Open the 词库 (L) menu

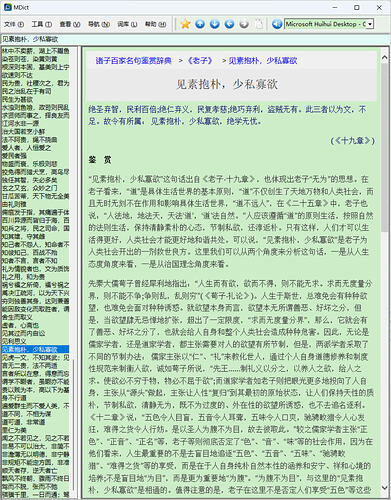click(x=127, y=24)
